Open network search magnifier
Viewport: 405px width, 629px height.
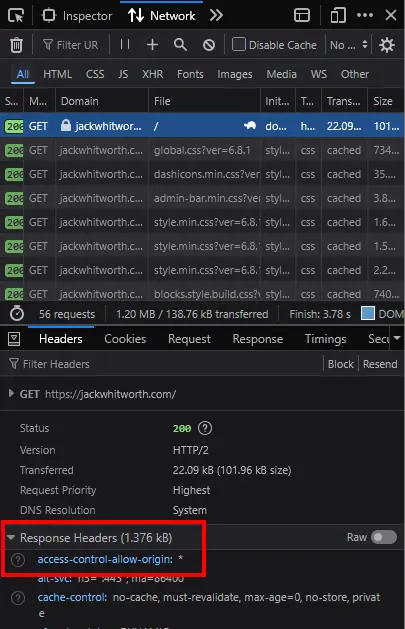tap(180, 45)
